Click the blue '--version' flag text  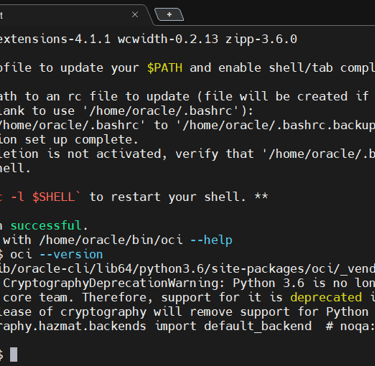tap(71, 254)
